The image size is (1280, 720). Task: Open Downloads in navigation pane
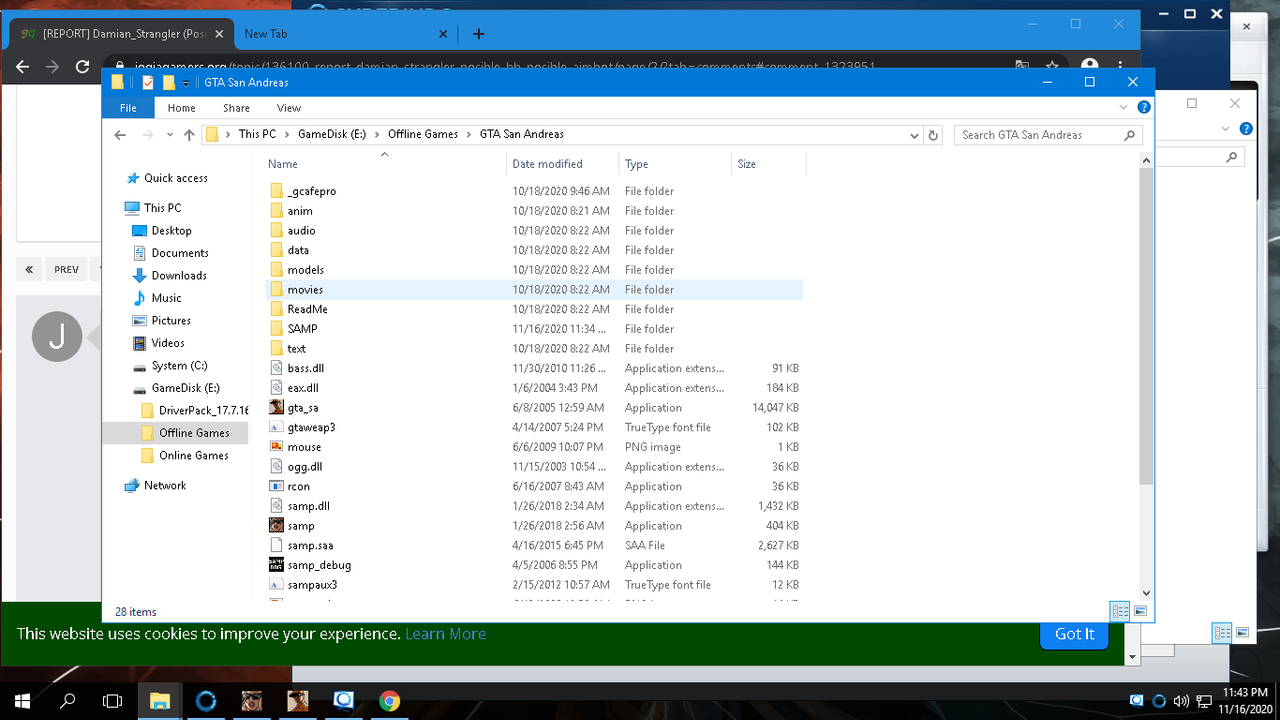[x=179, y=276]
